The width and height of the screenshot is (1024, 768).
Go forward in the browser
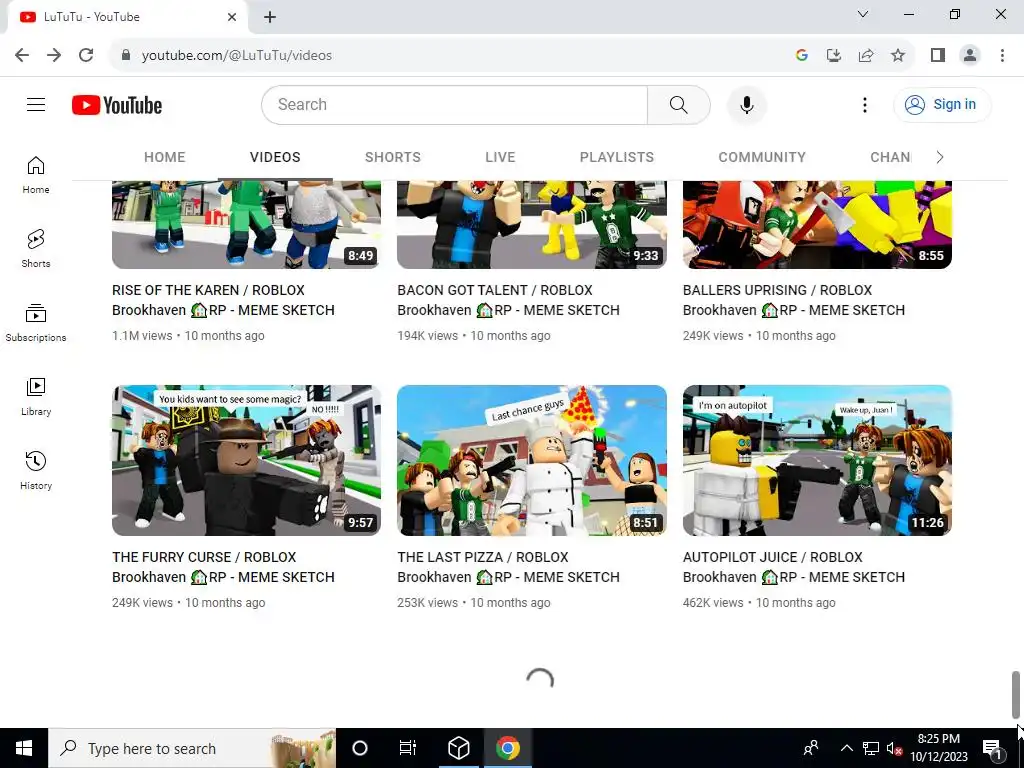pyautogui.click(x=54, y=55)
